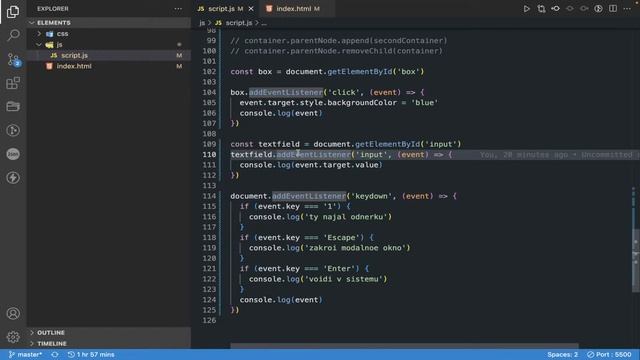Click the next change icon in toolbar
Image resolution: width=640 pixels, height=360 pixels.
tap(584, 9)
